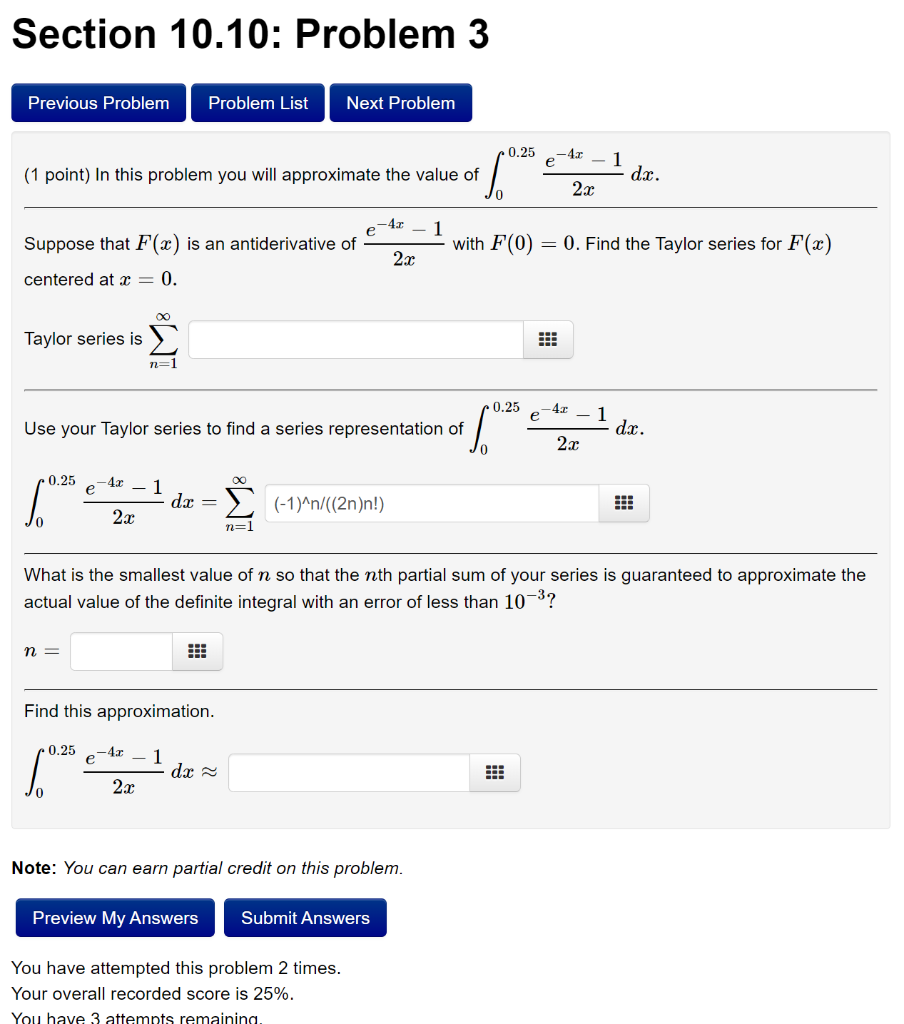Select the field containing (-1)^n/((2n)n!)
The height and width of the screenshot is (1024, 904).
point(430,502)
